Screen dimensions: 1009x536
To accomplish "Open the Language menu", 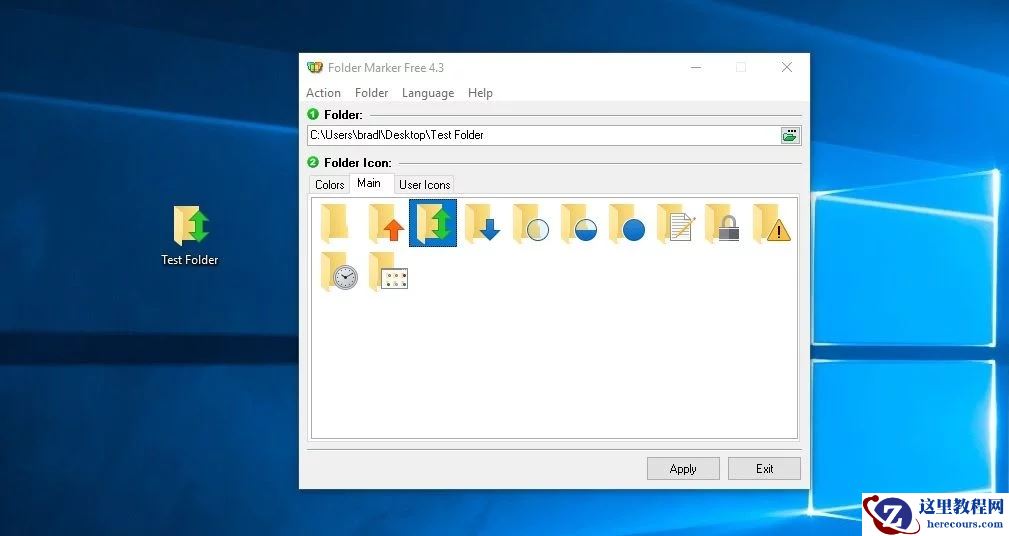I will click(428, 93).
